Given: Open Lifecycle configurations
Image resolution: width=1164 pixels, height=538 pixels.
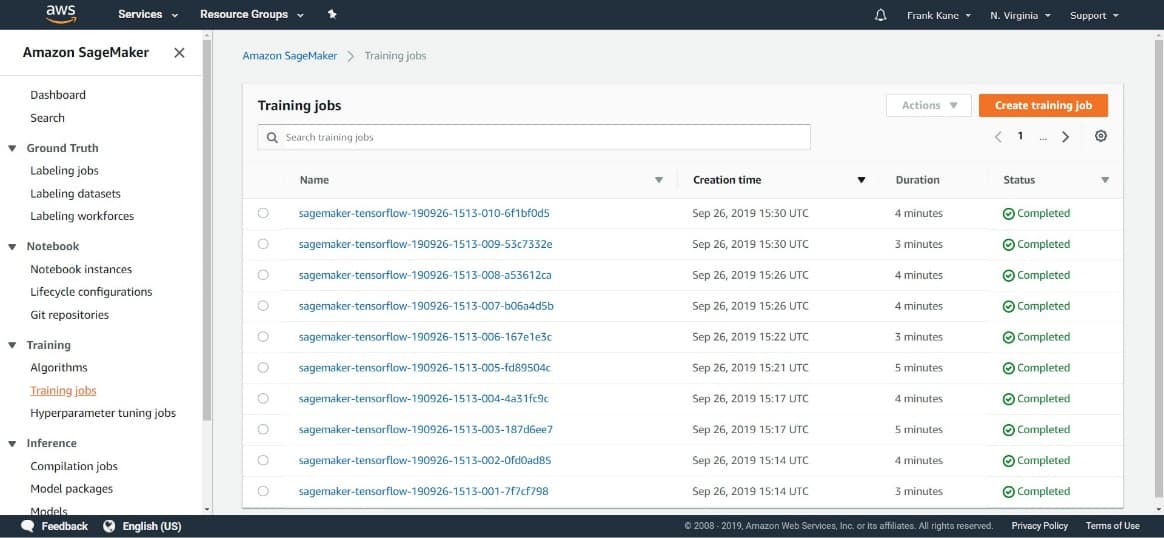Looking at the screenshot, I should (x=91, y=292).
